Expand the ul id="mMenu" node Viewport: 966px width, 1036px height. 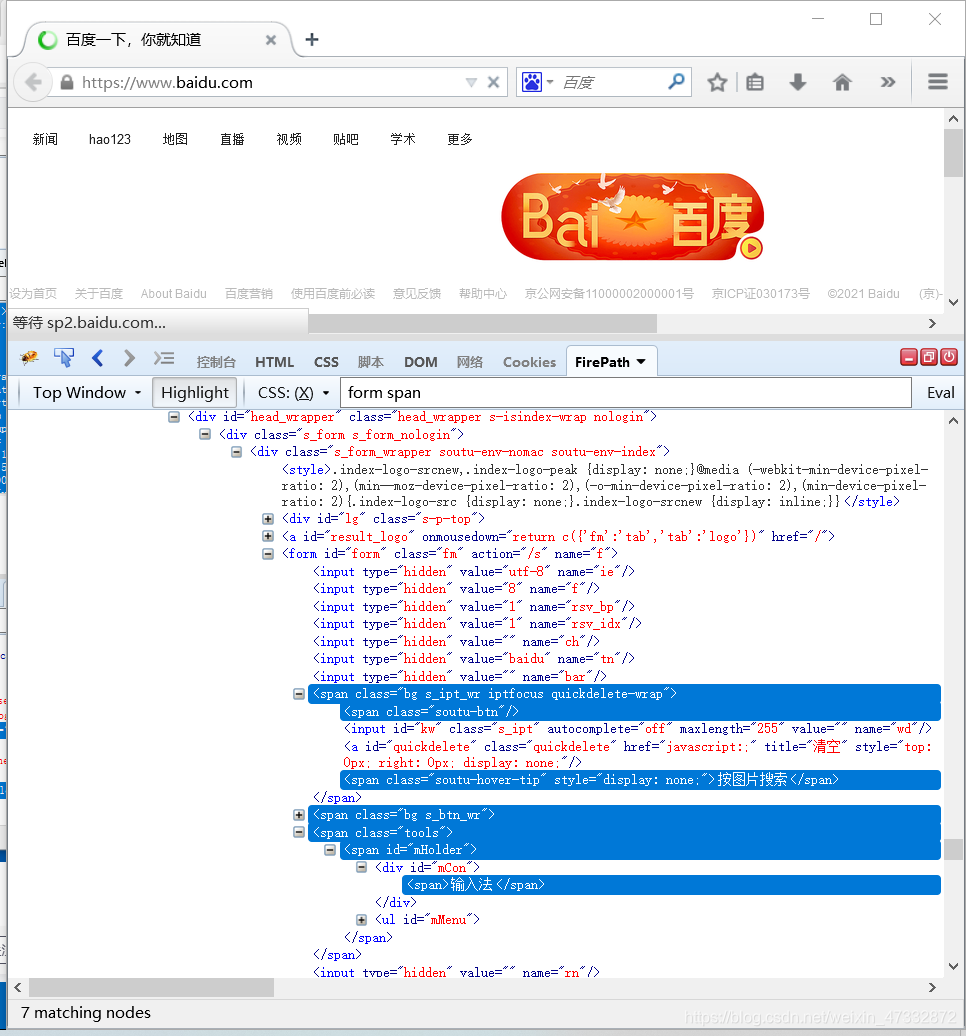(x=361, y=920)
